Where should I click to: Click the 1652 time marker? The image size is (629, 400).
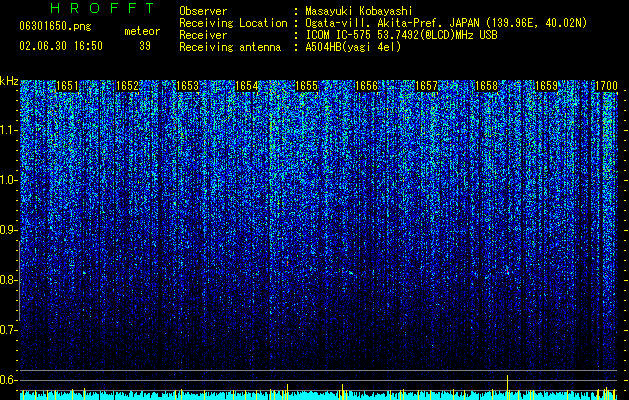pyautogui.click(x=127, y=86)
